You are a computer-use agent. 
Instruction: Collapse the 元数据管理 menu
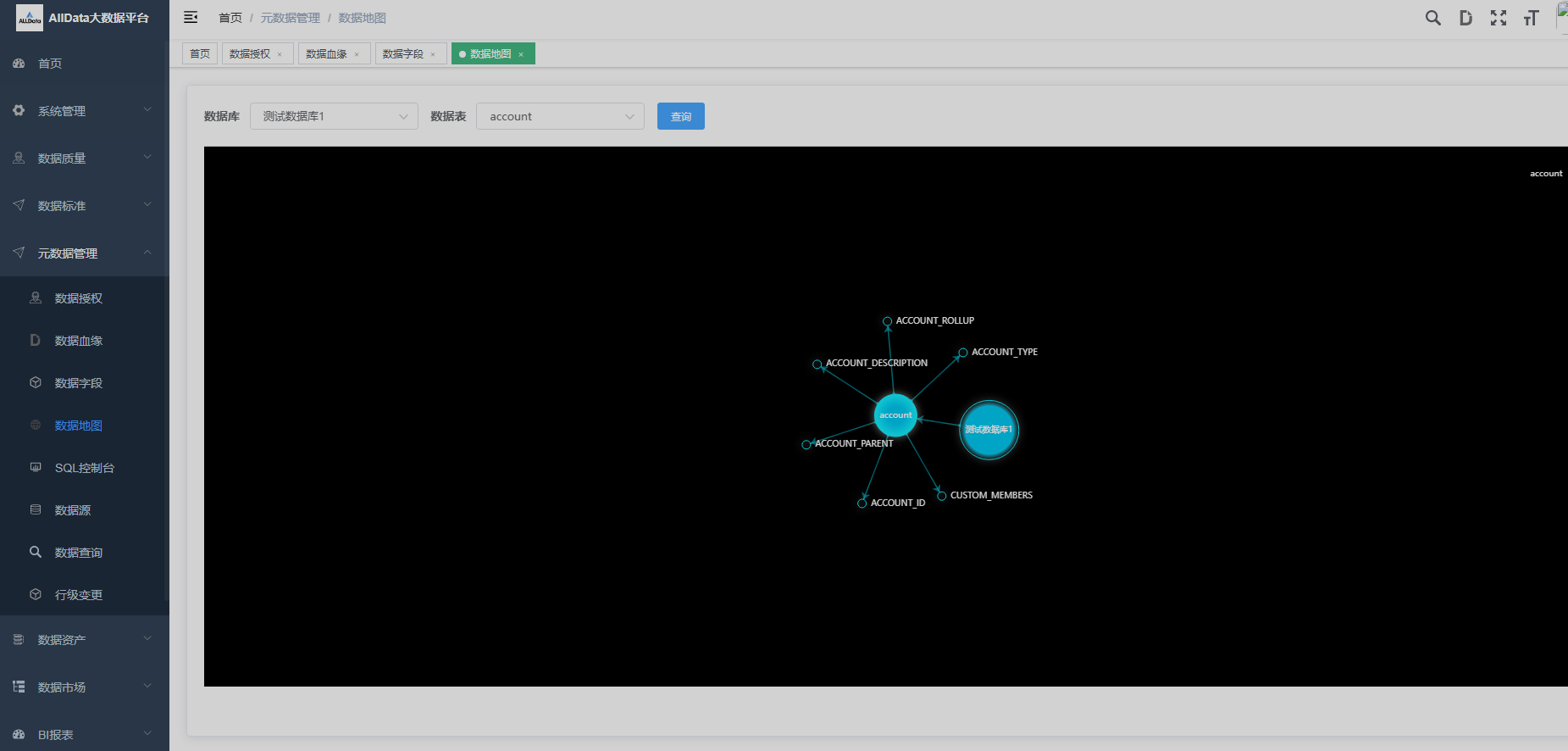point(84,253)
